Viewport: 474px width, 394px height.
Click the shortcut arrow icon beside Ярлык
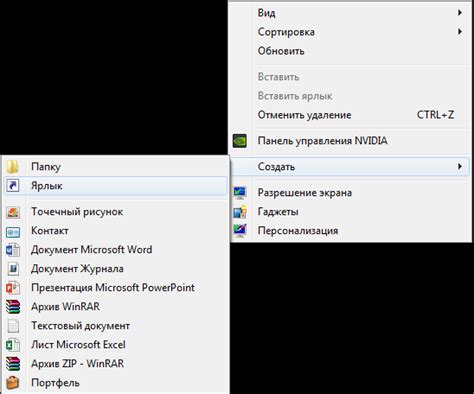pos(13,186)
